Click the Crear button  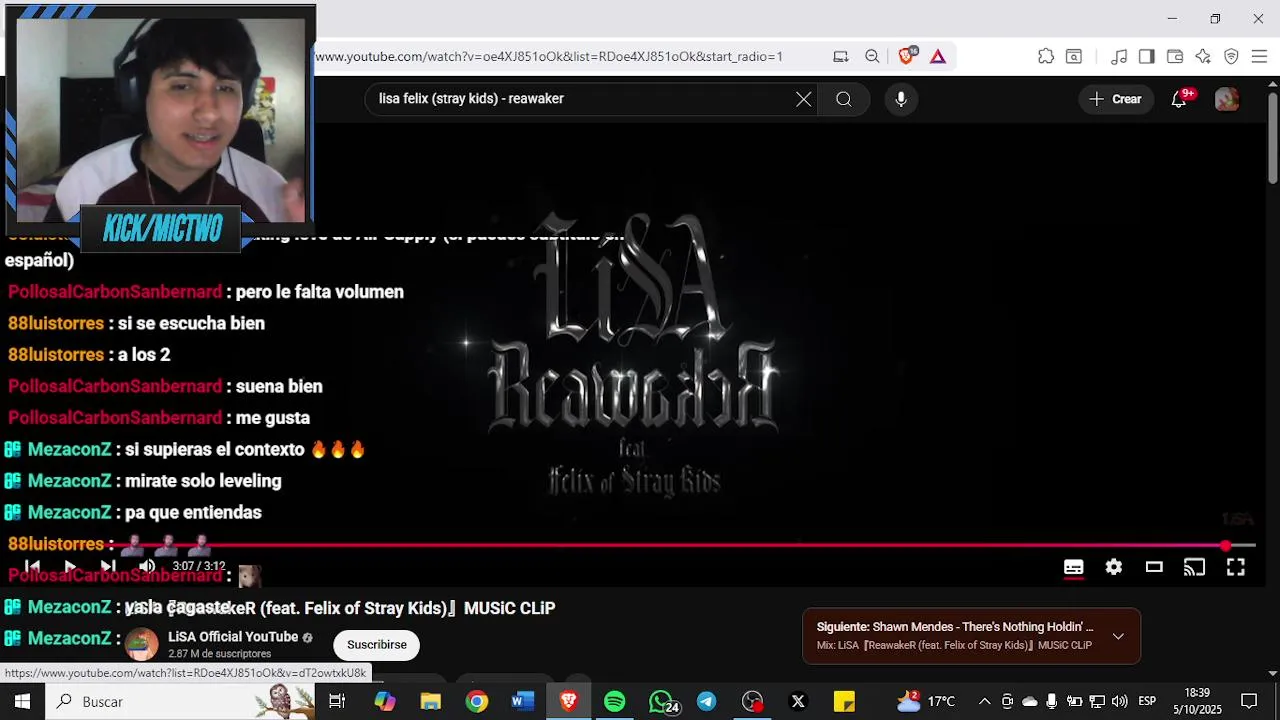[x=1115, y=99]
